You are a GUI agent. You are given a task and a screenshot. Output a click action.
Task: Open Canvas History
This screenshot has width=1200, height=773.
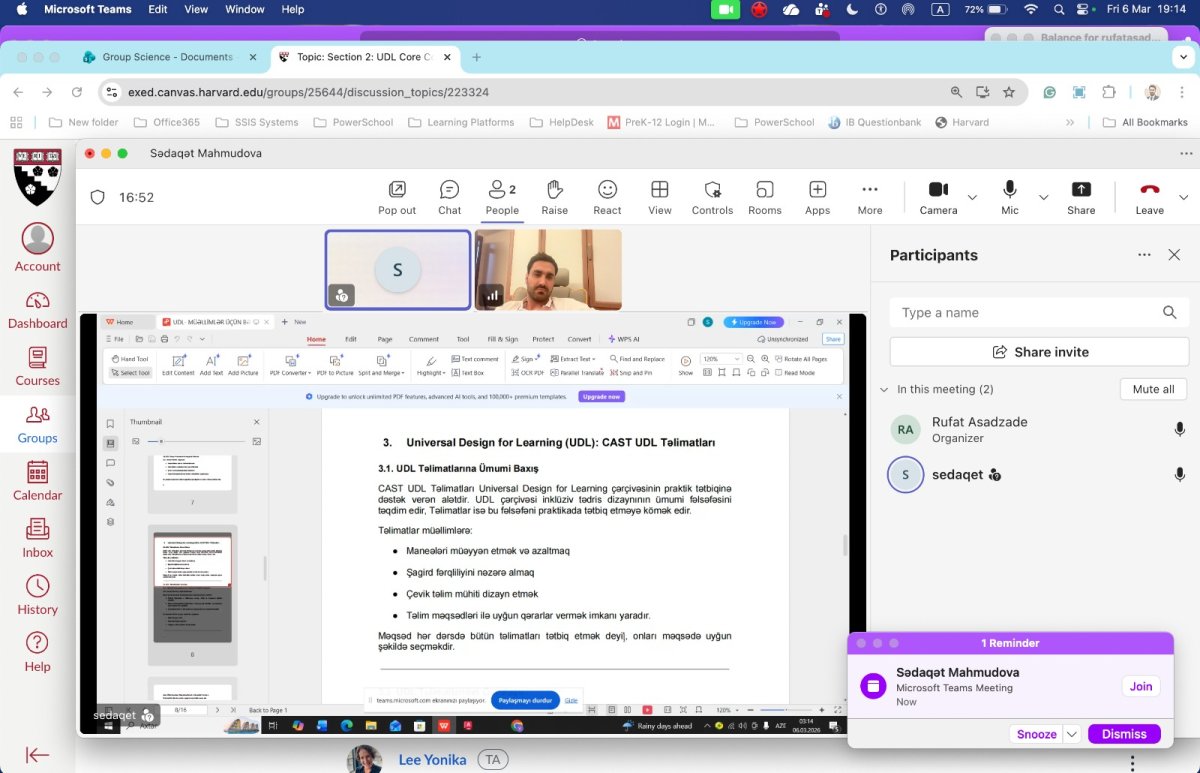pos(38,595)
